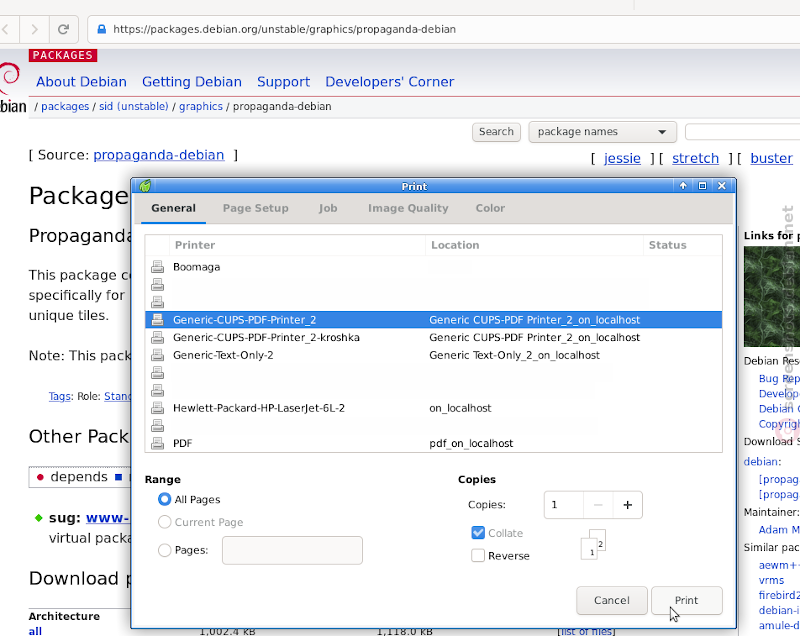Follow the propaganda-debian source link
This screenshot has width=800, height=636.
159,155
